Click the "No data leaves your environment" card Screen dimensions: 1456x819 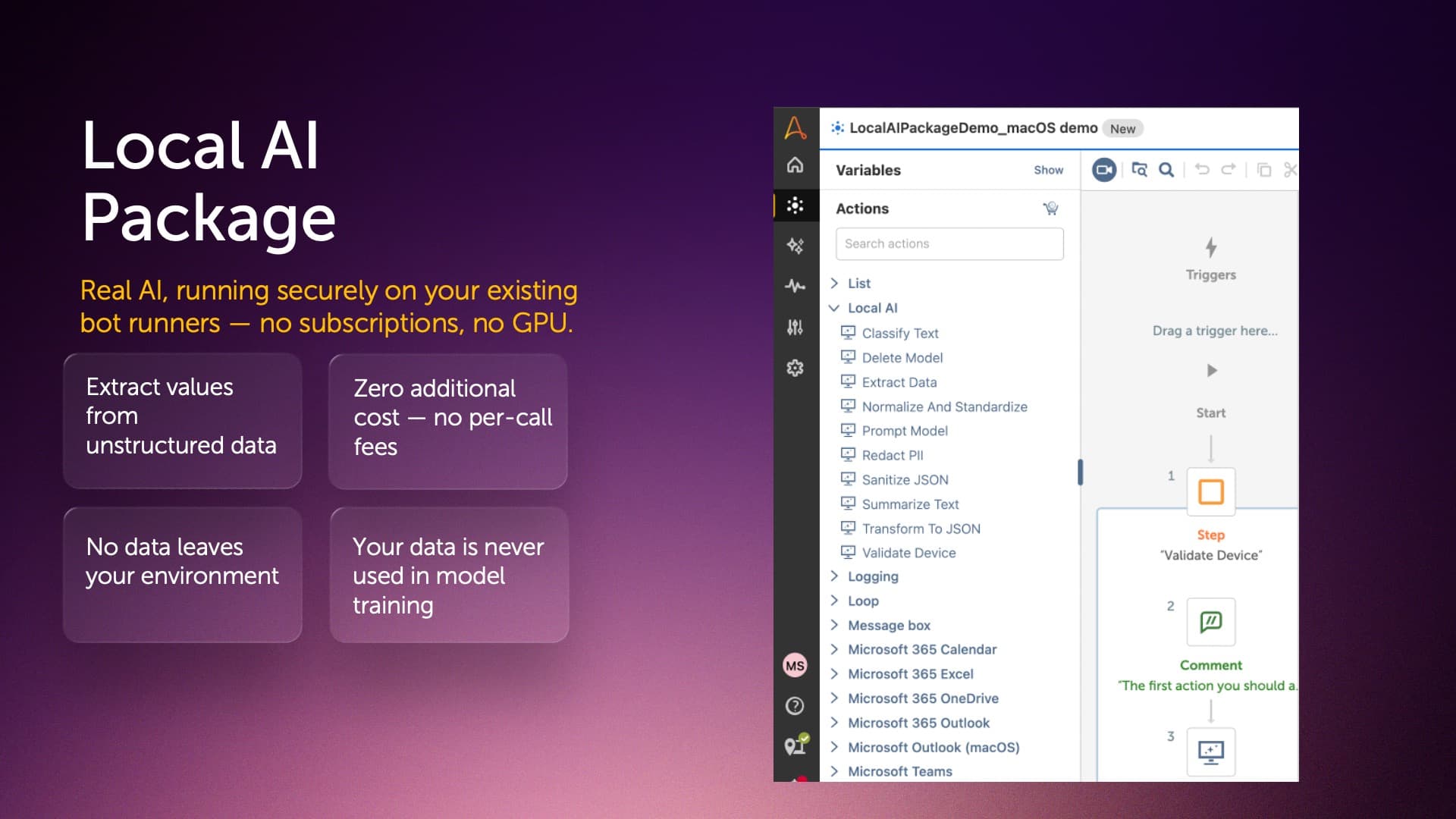183,575
